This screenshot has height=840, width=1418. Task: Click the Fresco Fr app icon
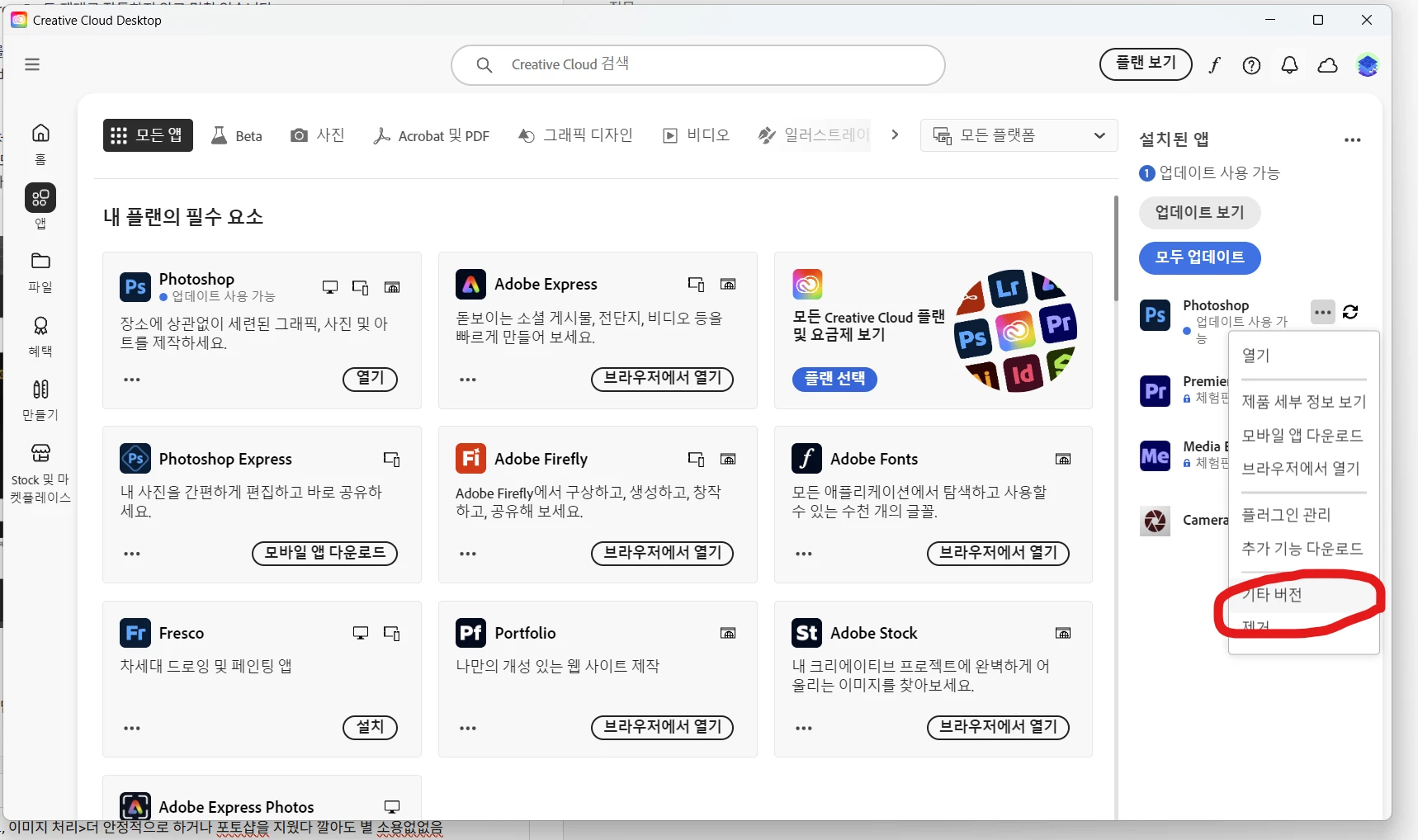[135, 633]
